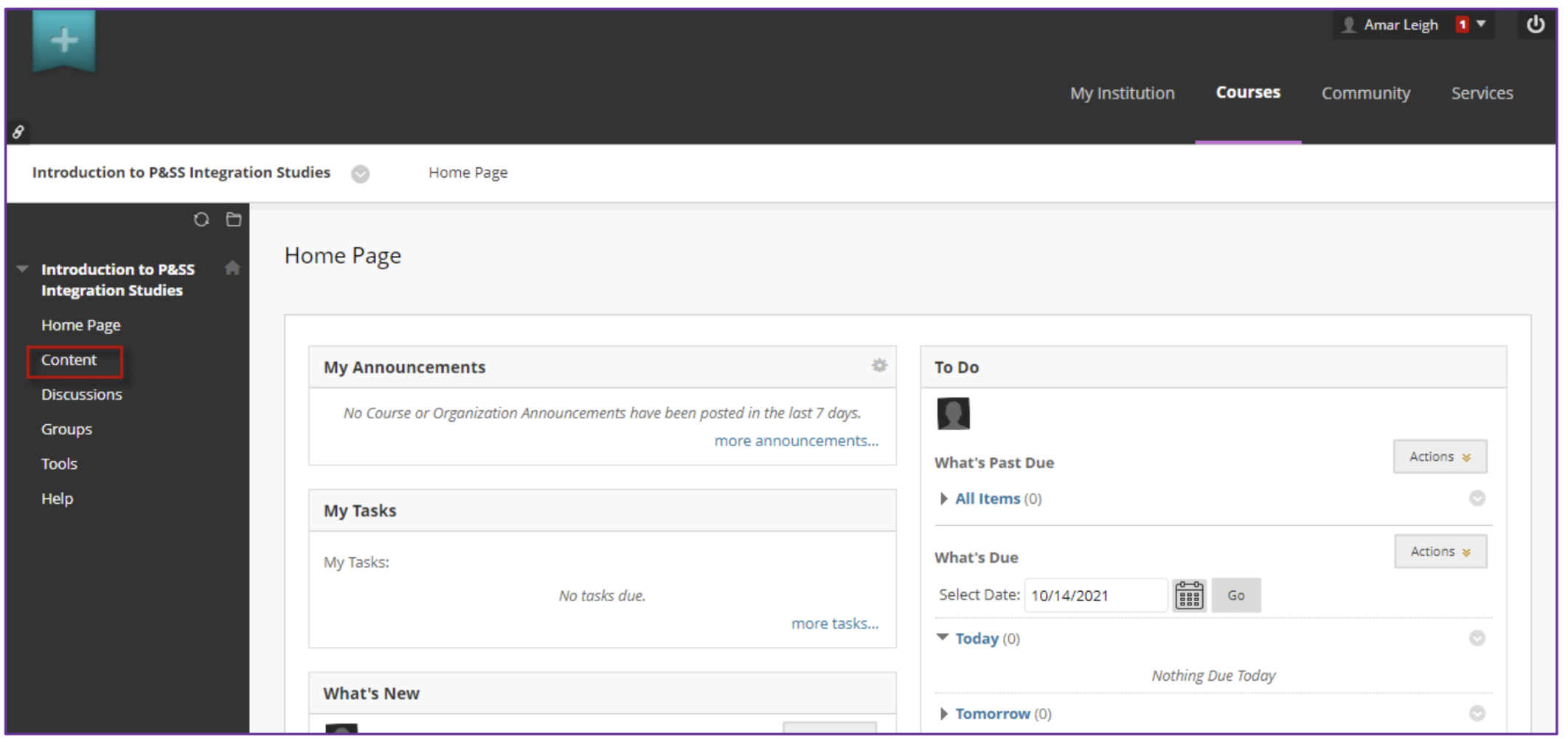Click the user avatar icon beside Amar Leigh

tap(1349, 25)
